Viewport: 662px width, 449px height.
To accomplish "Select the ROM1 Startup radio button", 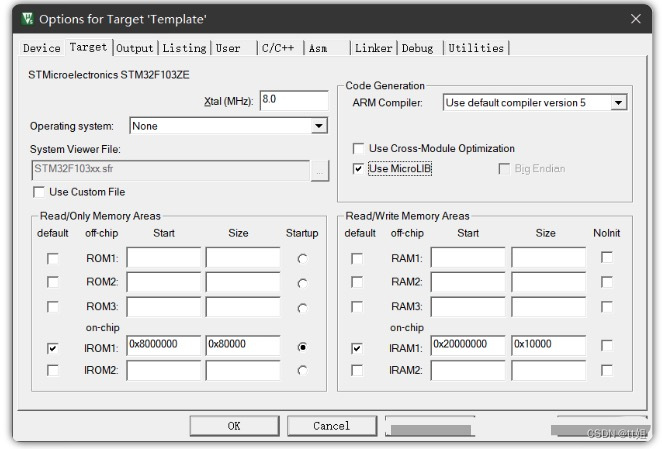I will (302, 259).
